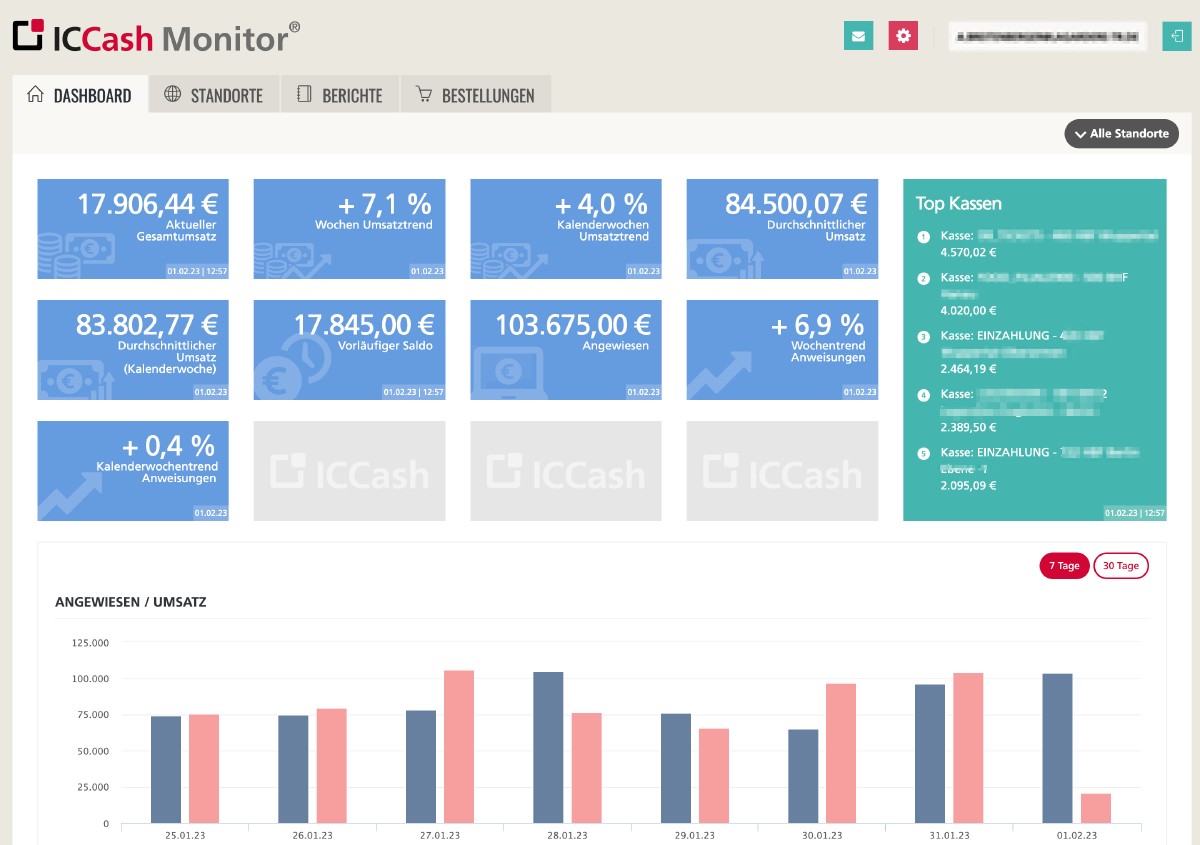Click the home icon on Dashboard tab
This screenshot has width=1200, height=845.
coord(36,95)
